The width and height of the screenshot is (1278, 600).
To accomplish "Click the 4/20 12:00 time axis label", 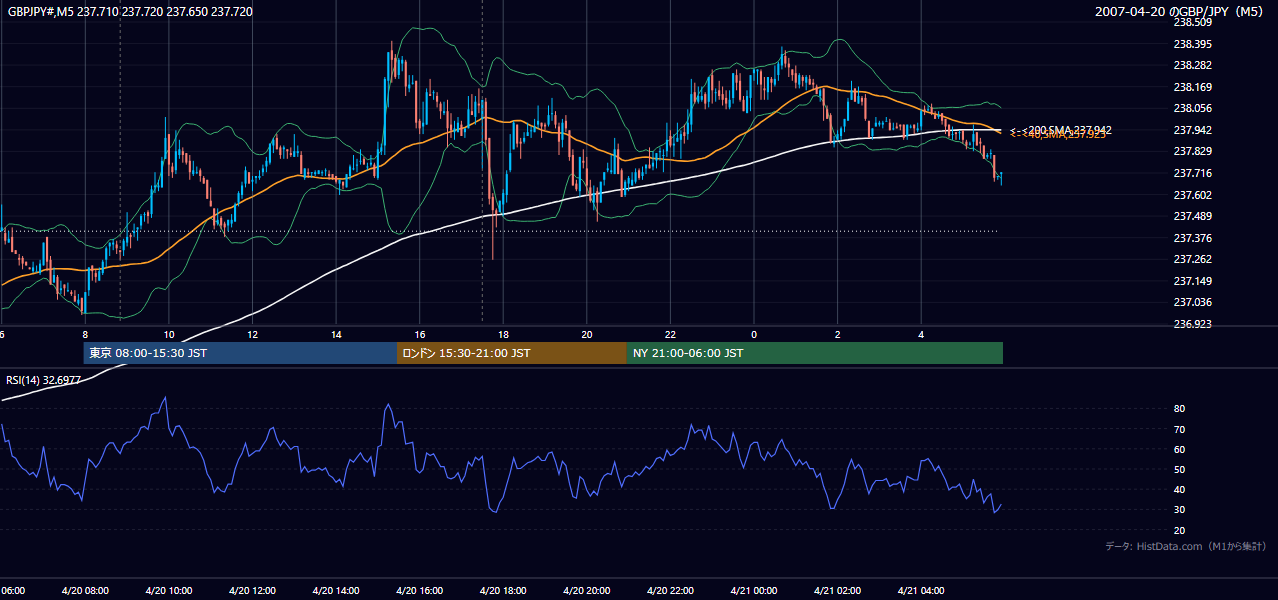I will pyautogui.click(x=252, y=591).
